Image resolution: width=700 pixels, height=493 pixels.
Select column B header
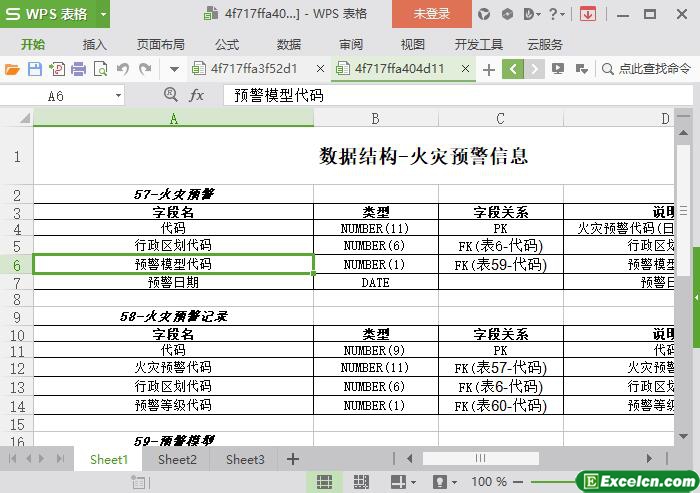(x=376, y=119)
